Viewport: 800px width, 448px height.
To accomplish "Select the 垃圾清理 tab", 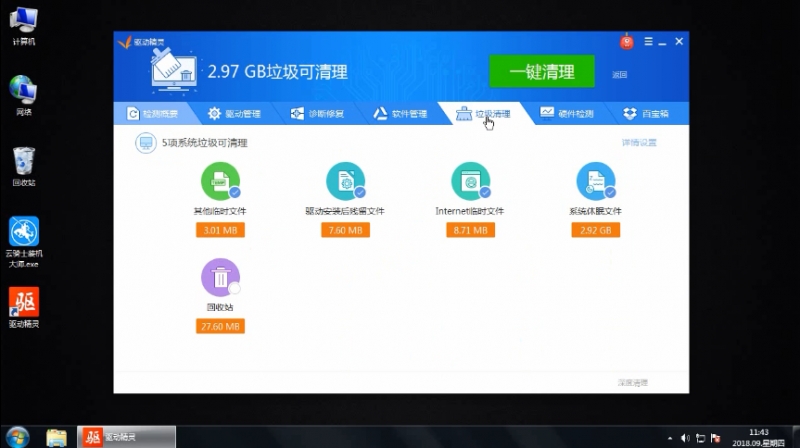I will 483,113.
